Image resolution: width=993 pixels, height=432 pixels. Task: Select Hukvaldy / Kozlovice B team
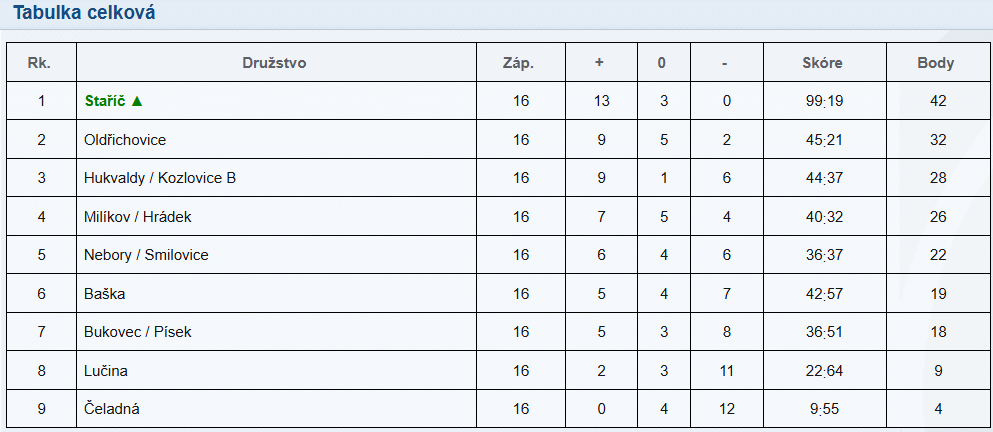click(160, 178)
